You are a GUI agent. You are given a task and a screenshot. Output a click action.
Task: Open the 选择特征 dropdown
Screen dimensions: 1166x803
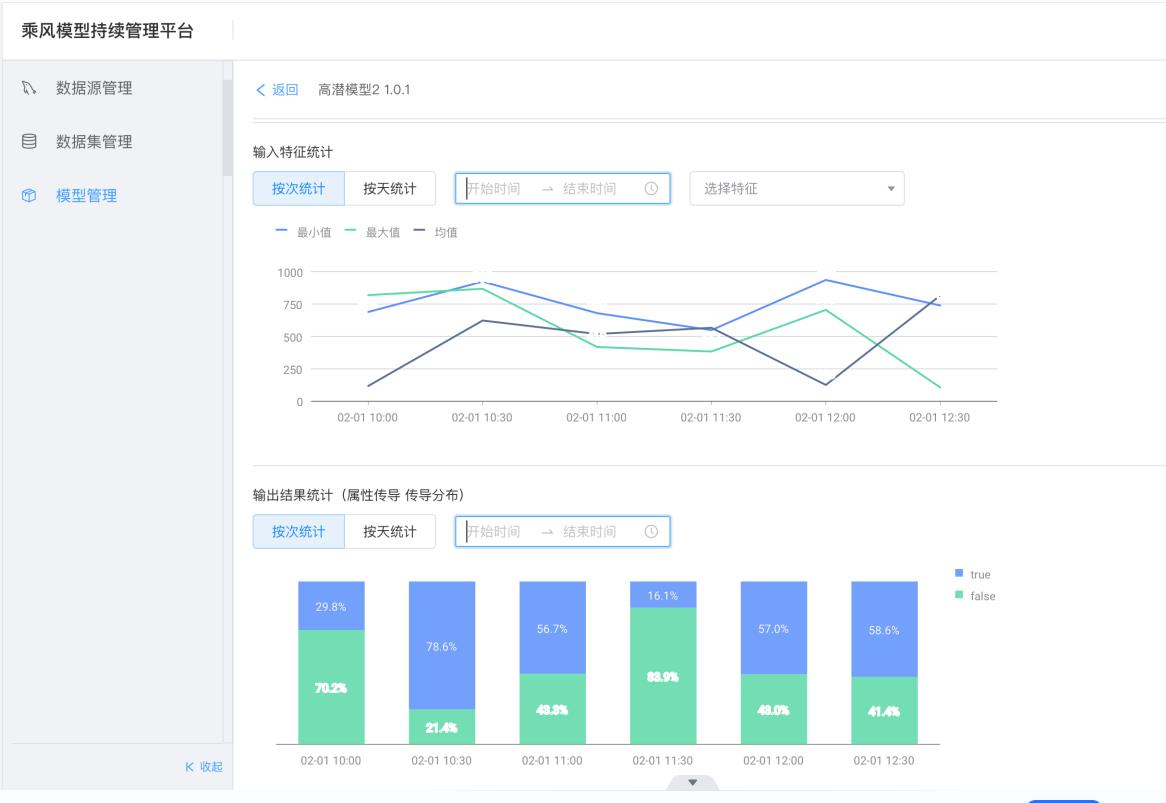pyautogui.click(x=796, y=188)
